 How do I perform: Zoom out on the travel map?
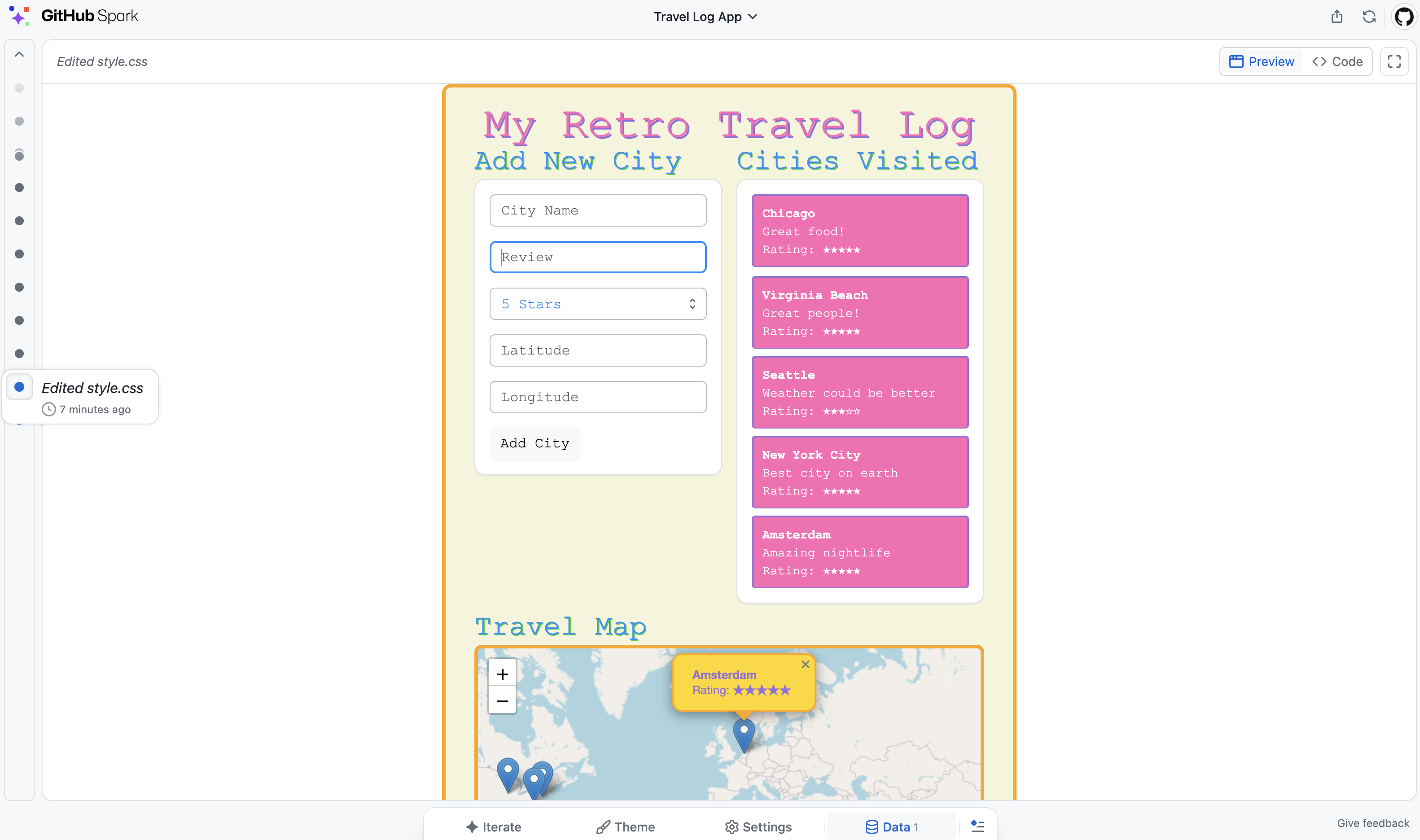point(502,701)
